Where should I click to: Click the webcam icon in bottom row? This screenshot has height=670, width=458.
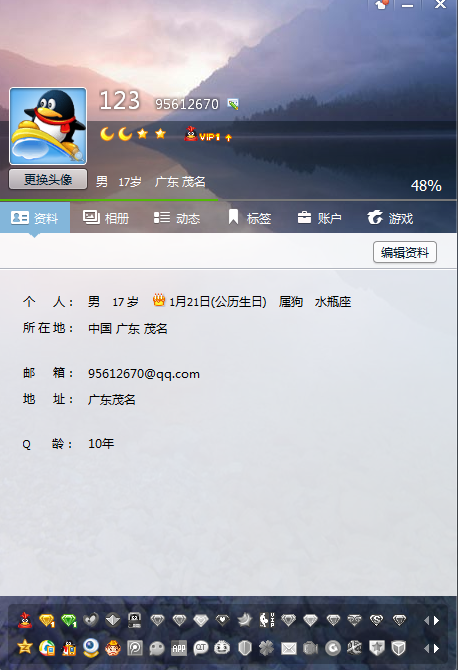click(91, 648)
